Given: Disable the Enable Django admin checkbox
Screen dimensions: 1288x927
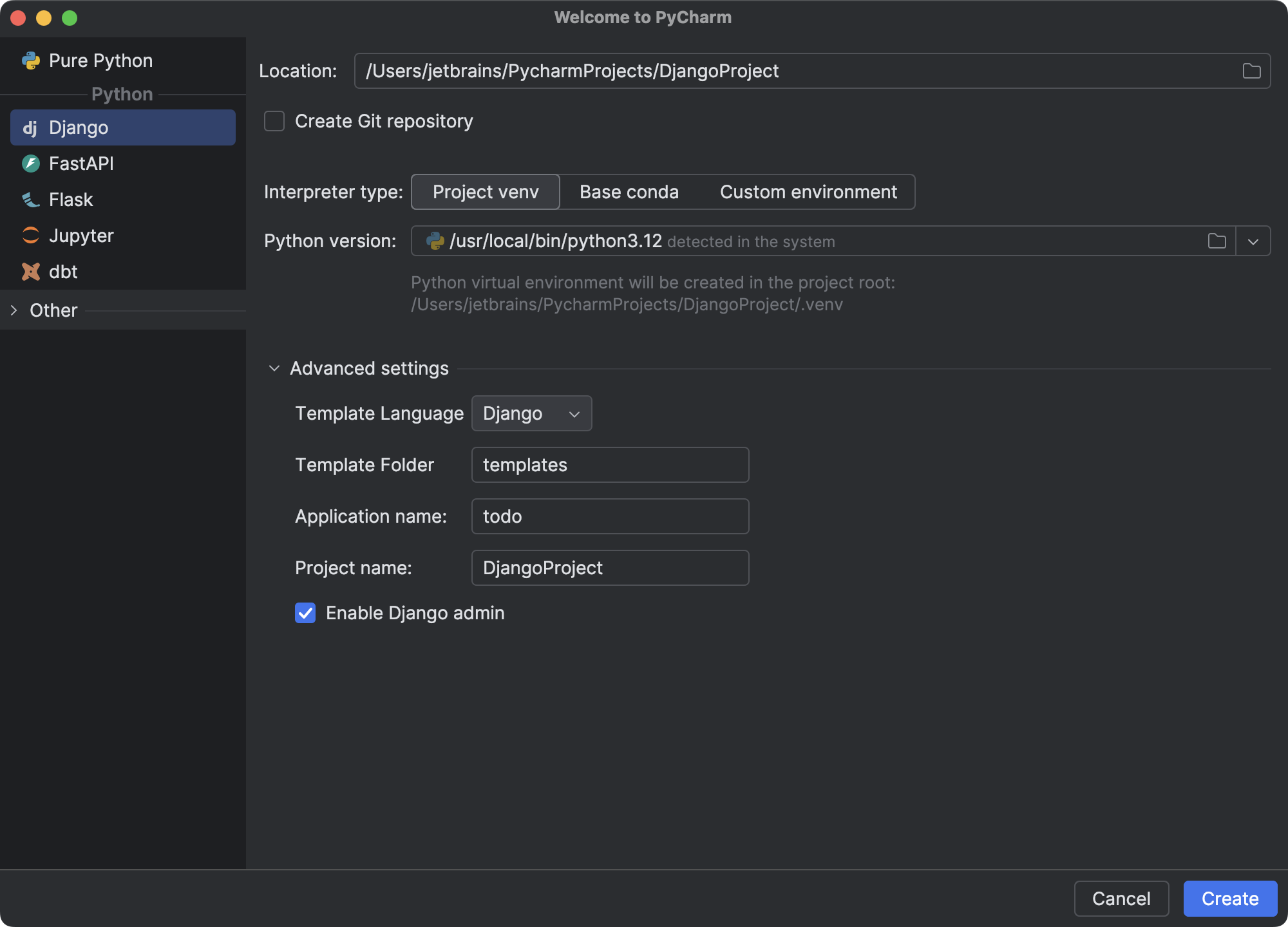Looking at the screenshot, I should (305, 613).
